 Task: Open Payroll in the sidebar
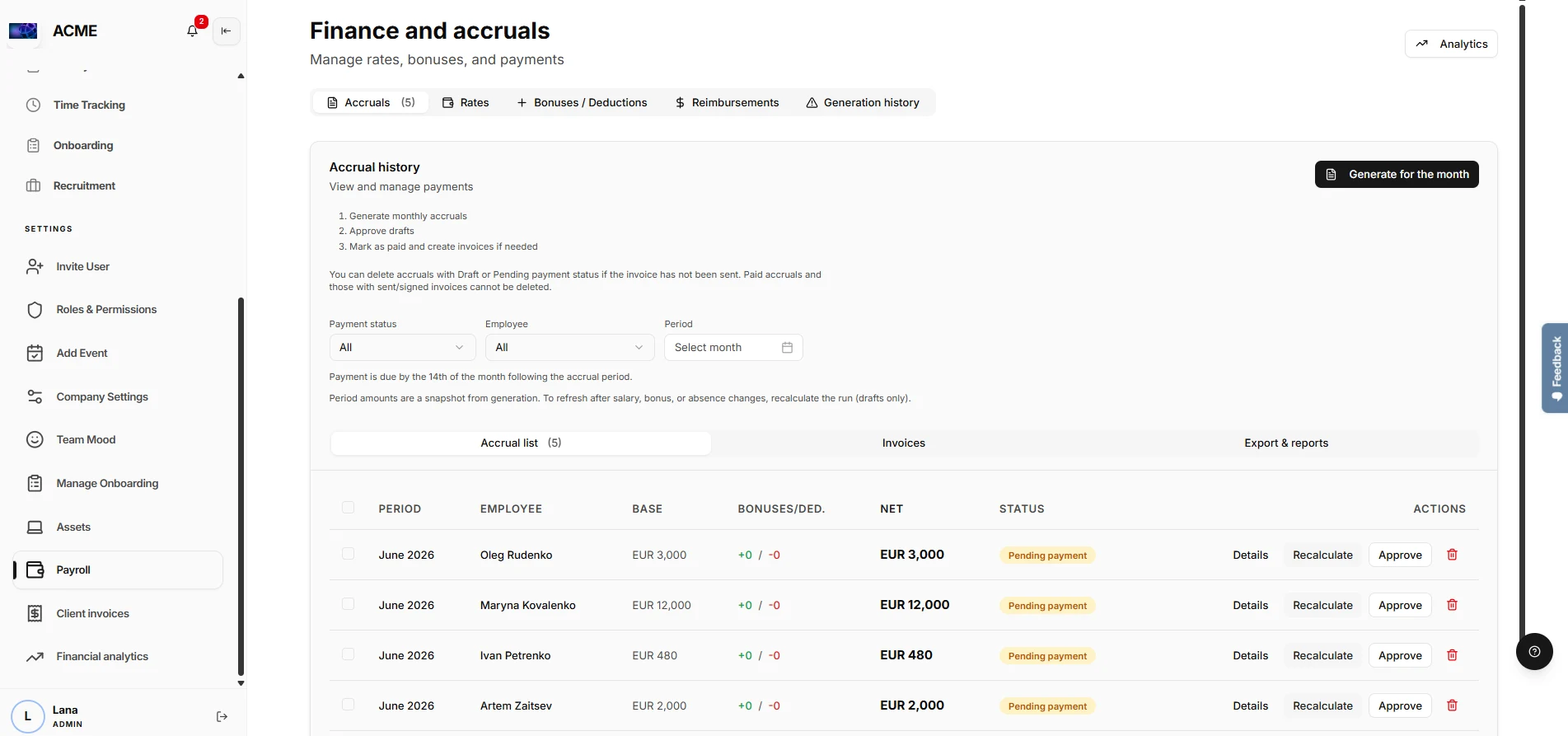pyautogui.click(x=119, y=570)
